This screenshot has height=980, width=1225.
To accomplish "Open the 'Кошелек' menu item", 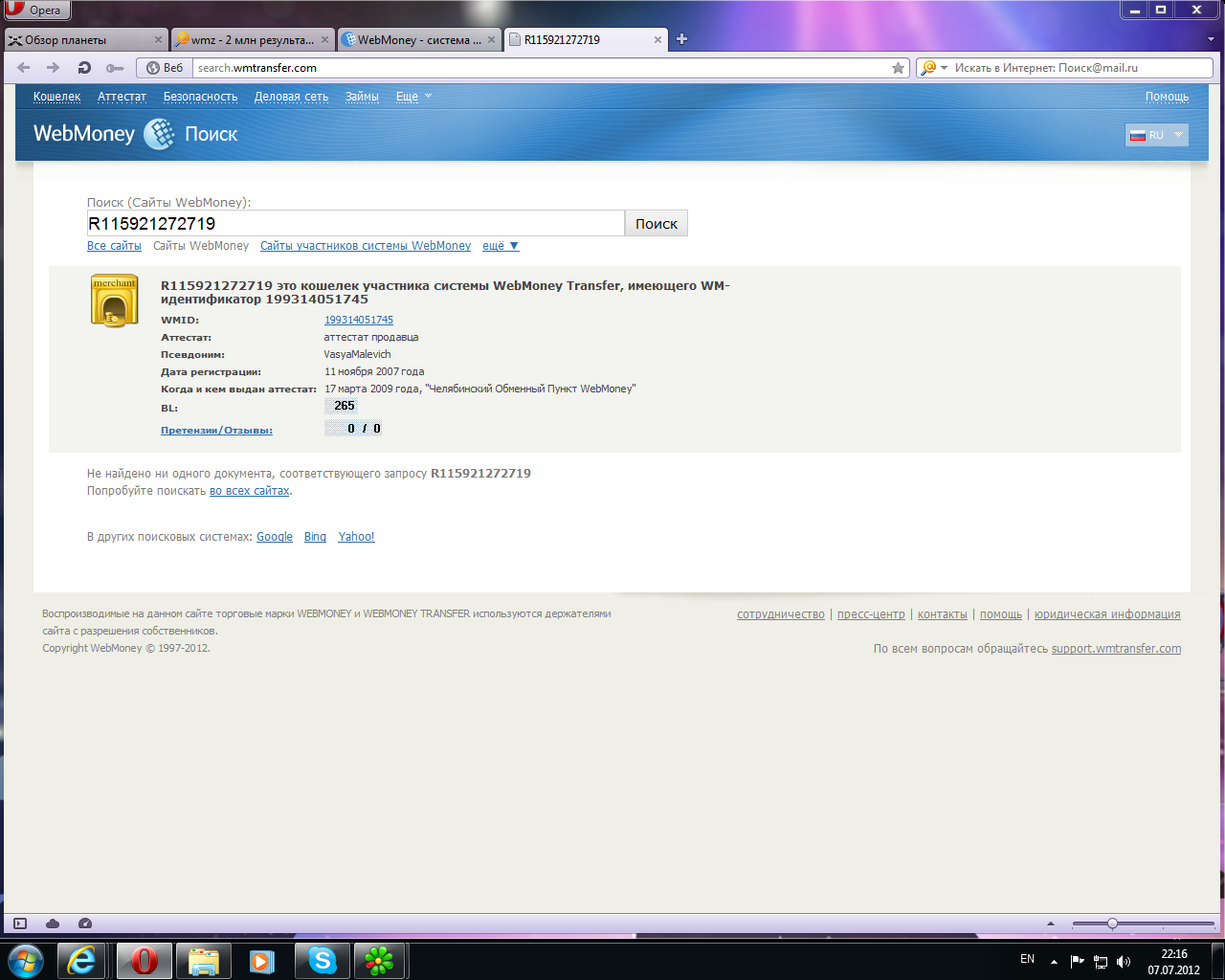I will click(56, 97).
